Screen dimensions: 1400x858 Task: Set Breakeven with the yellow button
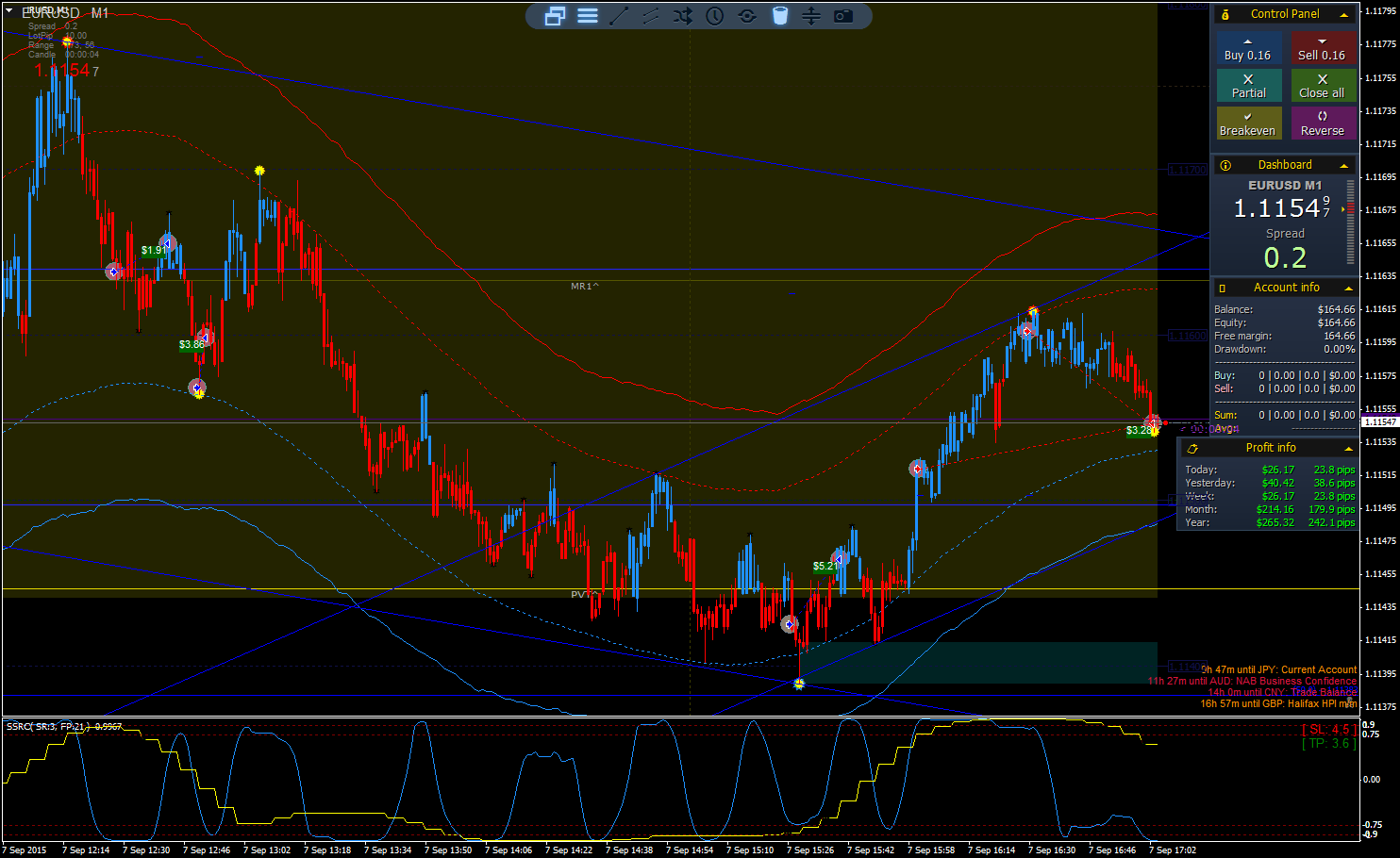(x=1247, y=124)
